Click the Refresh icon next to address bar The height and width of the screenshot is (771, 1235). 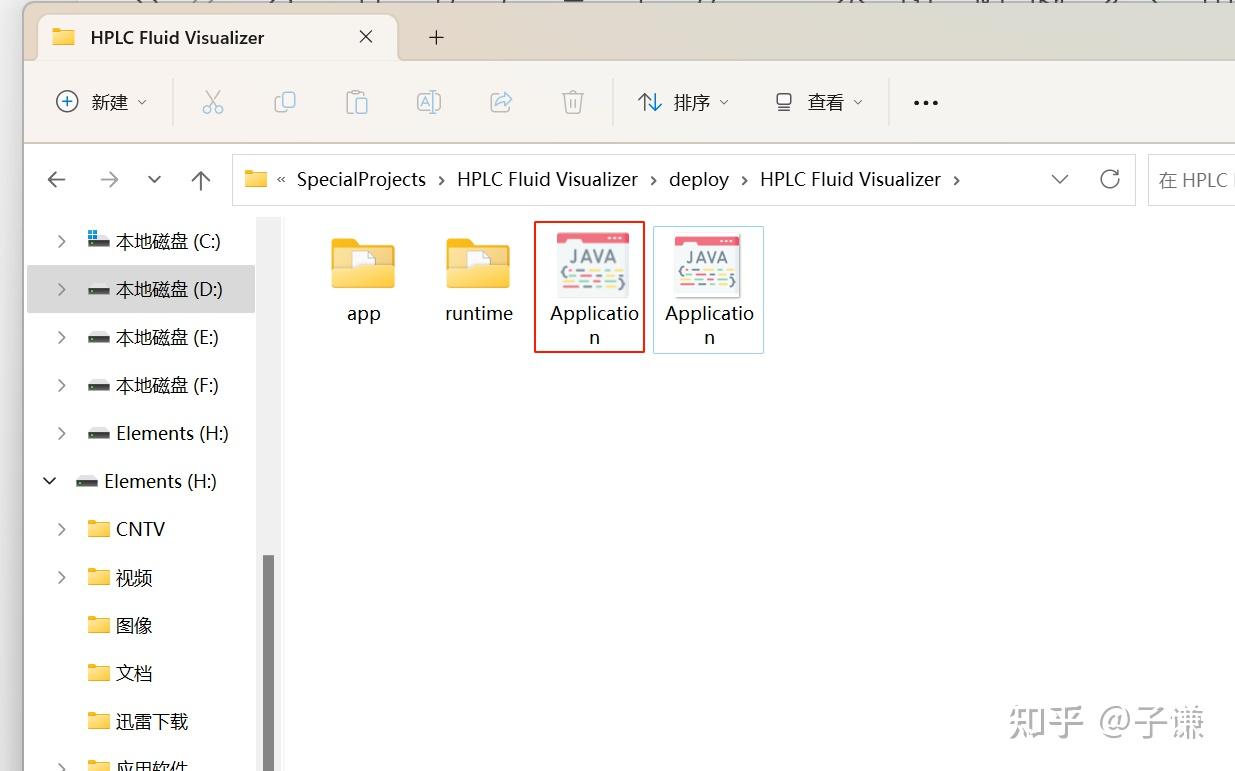point(1110,179)
